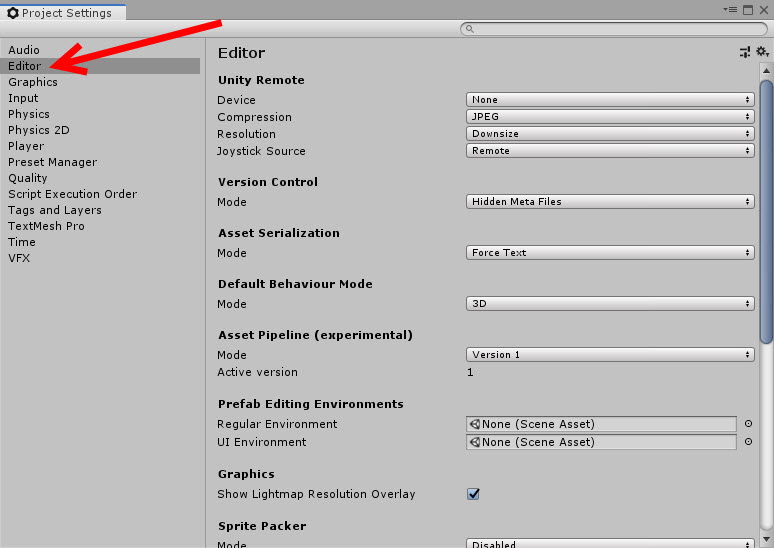Select the Graphics category in the sidebar
The height and width of the screenshot is (548, 774).
pos(100,82)
